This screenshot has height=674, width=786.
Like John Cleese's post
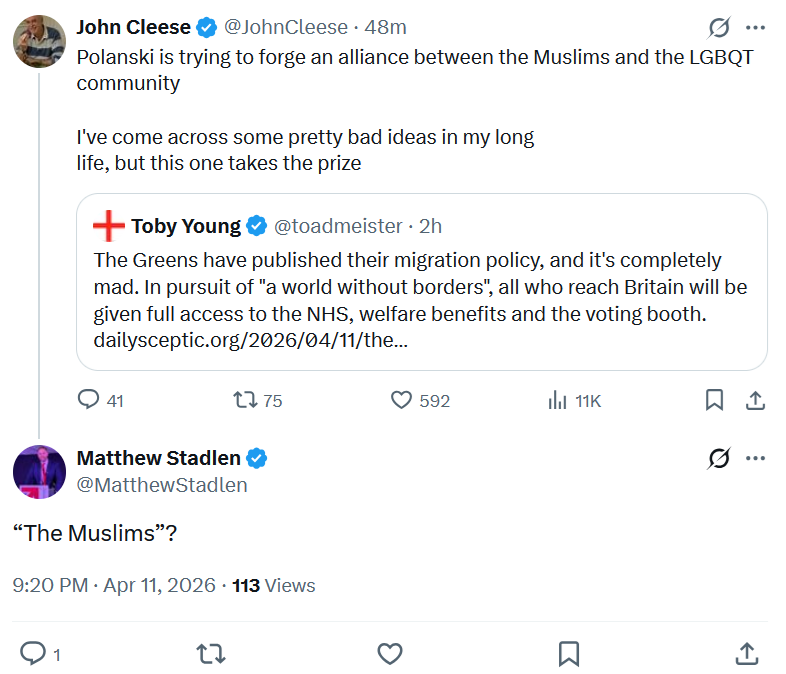pyautogui.click(x=402, y=400)
